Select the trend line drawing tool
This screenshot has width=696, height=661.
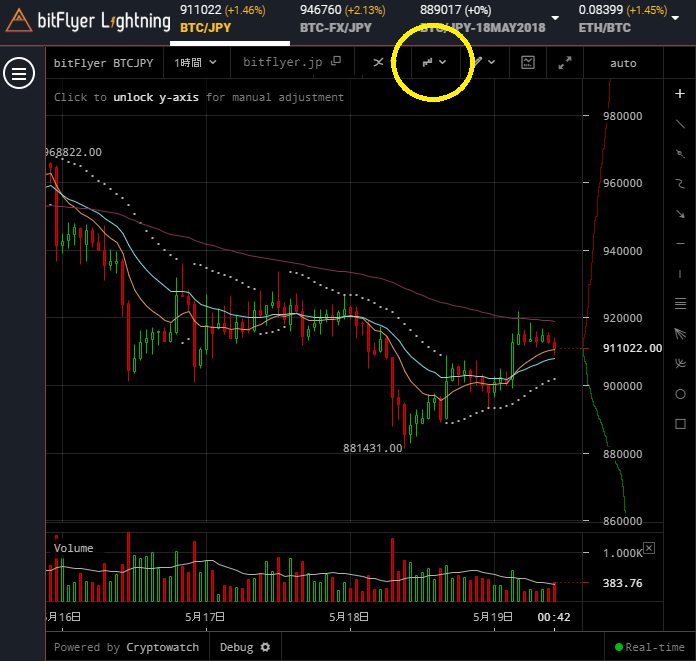pos(680,123)
